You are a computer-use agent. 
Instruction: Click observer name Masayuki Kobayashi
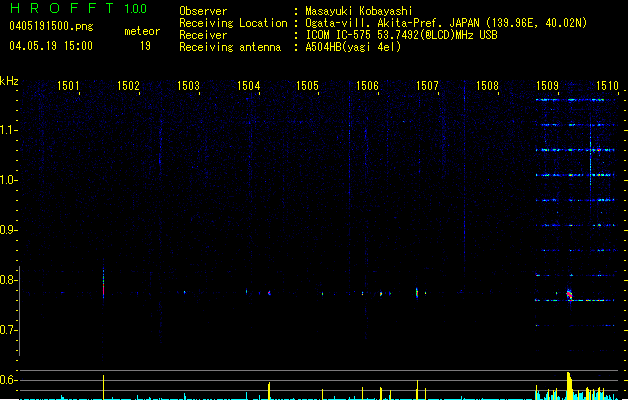(x=359, y=11)
